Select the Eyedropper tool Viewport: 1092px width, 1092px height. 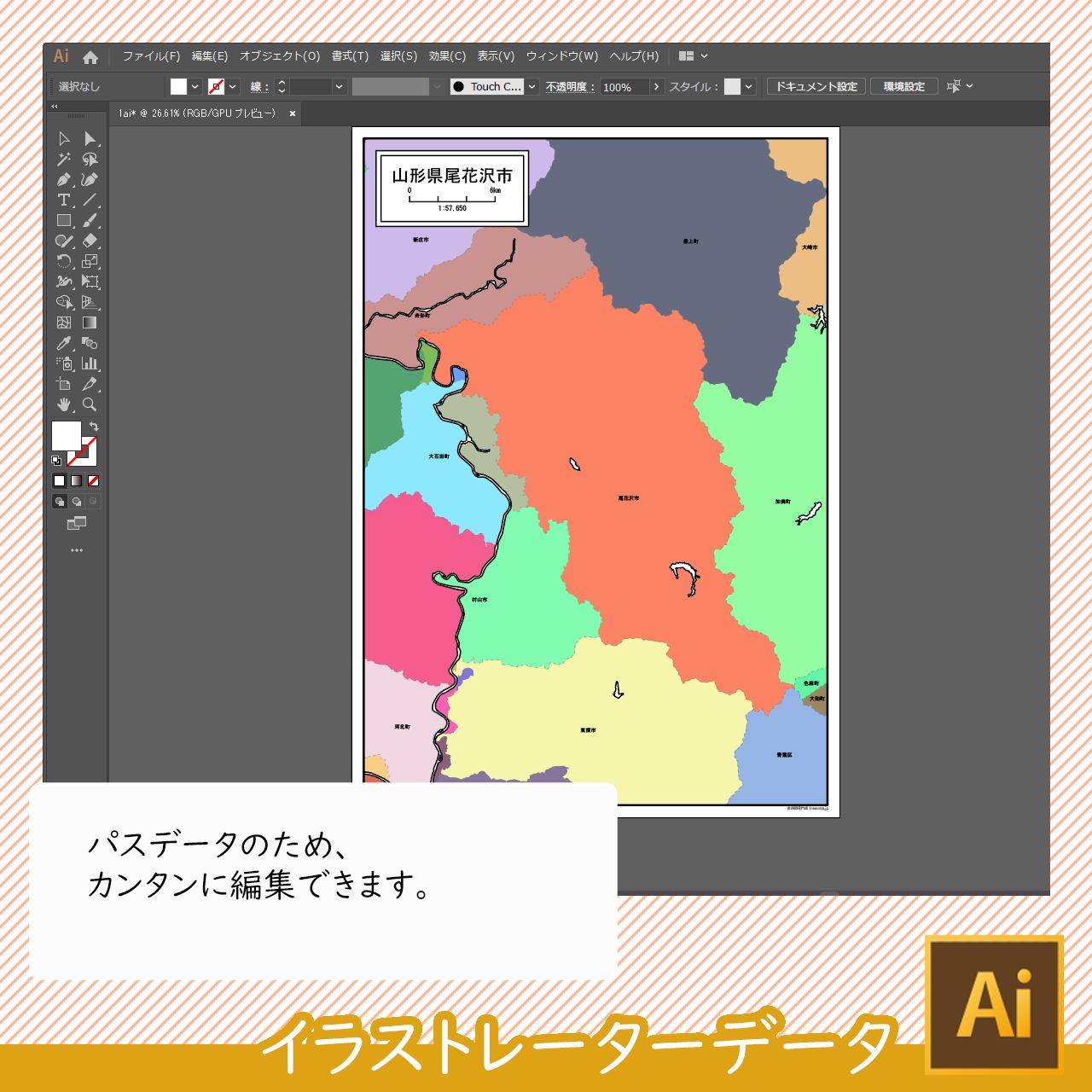point(64,344)
